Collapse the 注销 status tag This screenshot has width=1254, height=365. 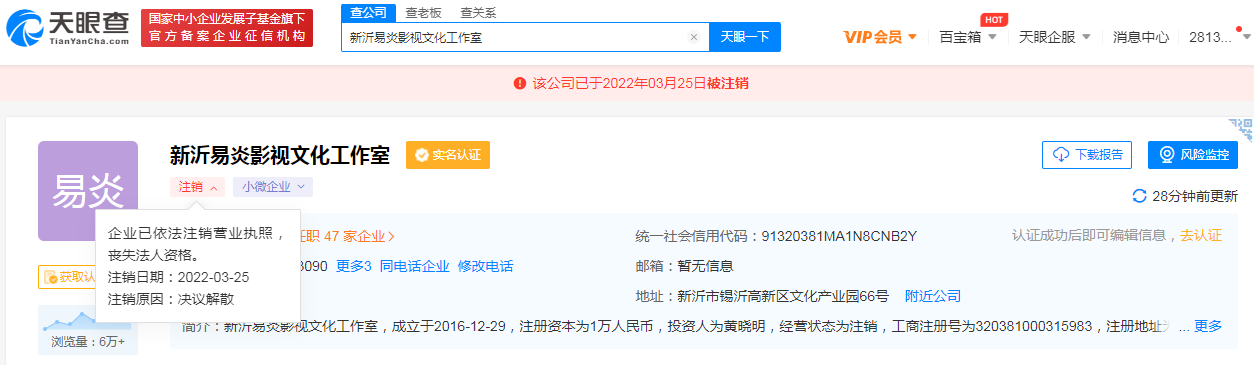pyautogui.click(x=197, y=187)
